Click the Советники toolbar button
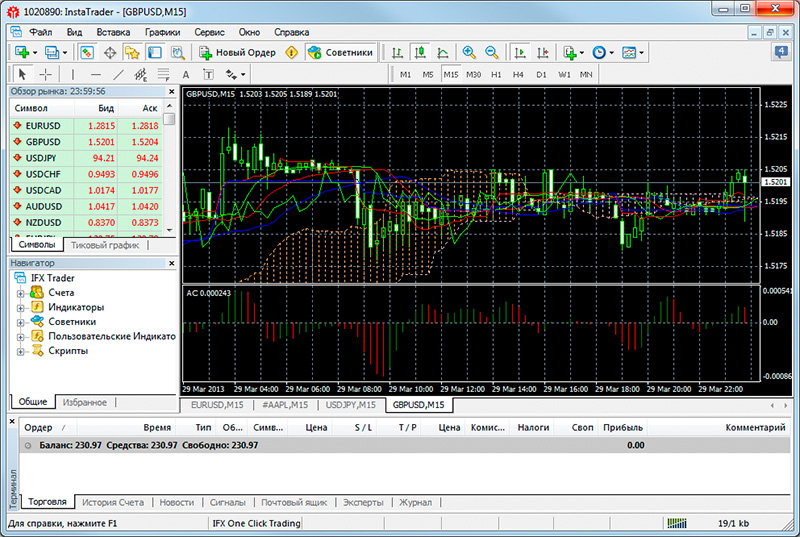This screenshot has height=537, width=800. pos(341,52)
